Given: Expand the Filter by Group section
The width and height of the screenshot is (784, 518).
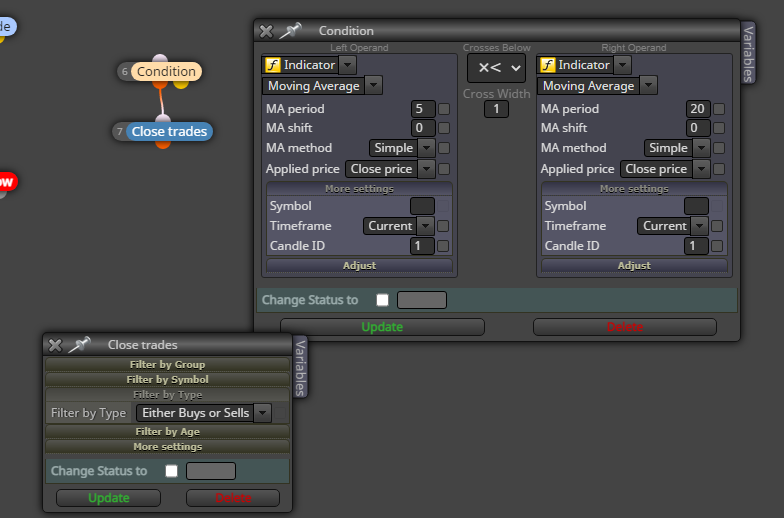Looking at the screenshot, I should (x=167, y=364).
